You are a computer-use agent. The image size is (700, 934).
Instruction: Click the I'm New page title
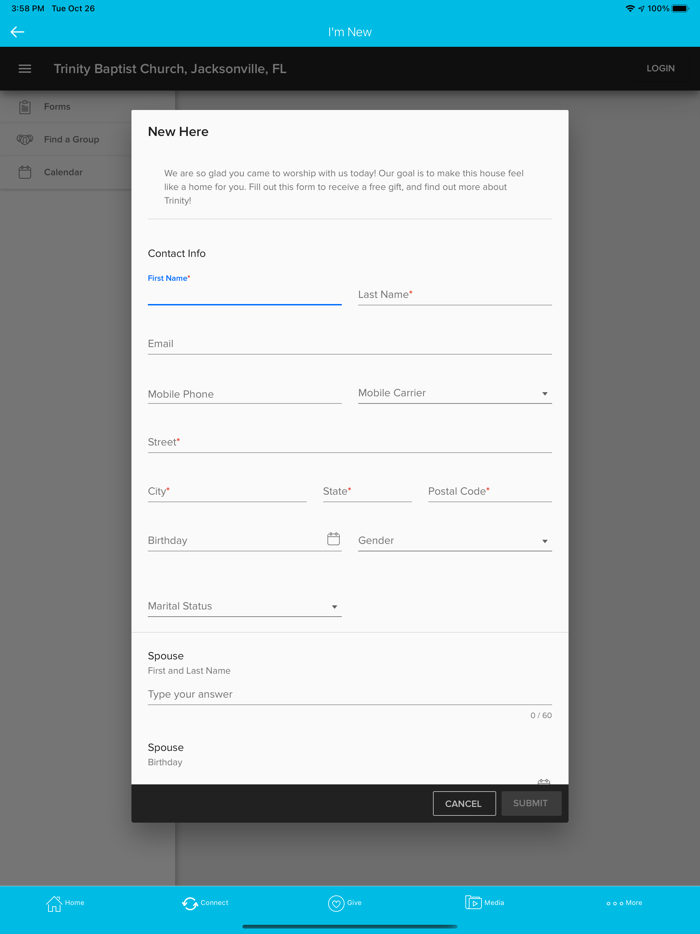(350, 32)
